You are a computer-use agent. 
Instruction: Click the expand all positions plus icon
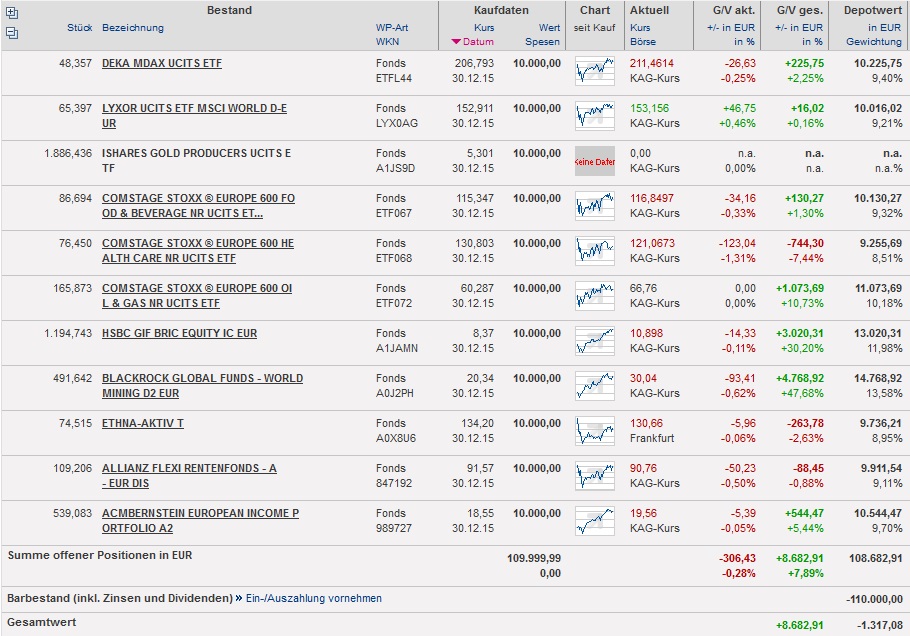11,13
